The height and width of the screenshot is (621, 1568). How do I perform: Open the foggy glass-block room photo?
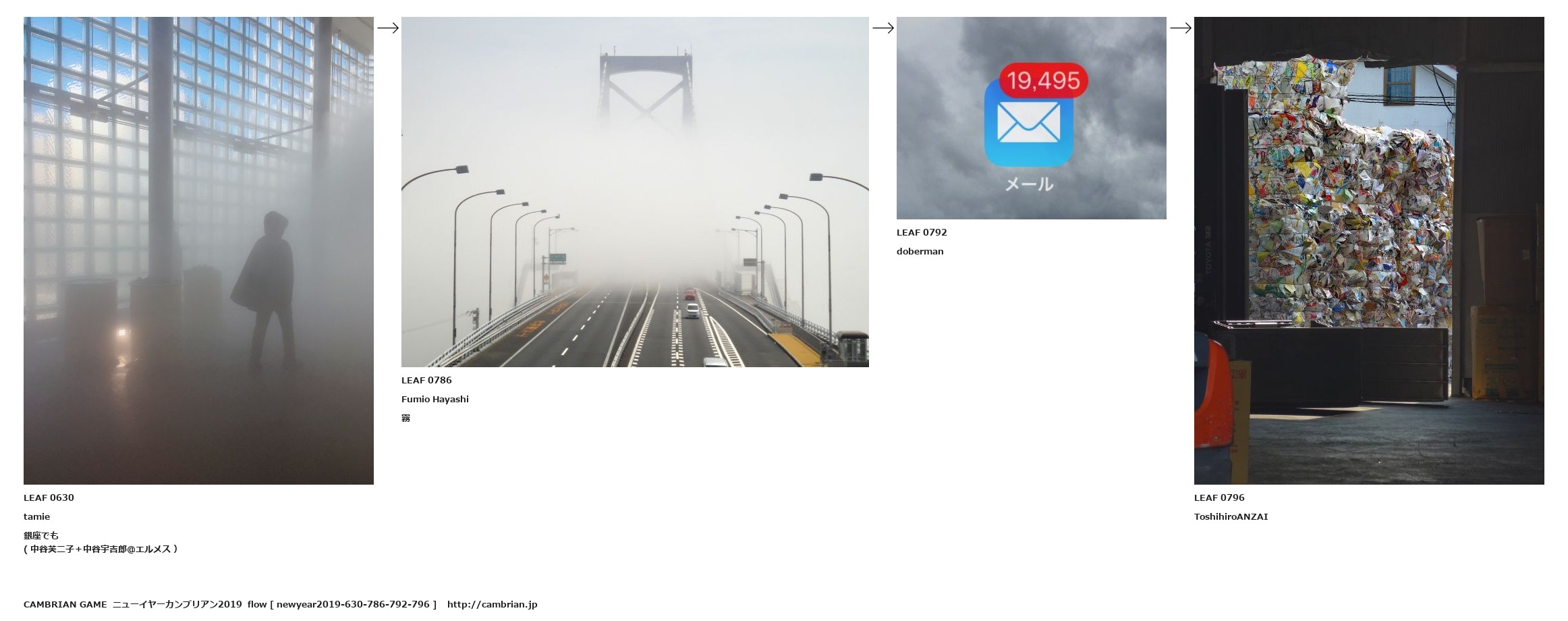[x=198, y=250]
